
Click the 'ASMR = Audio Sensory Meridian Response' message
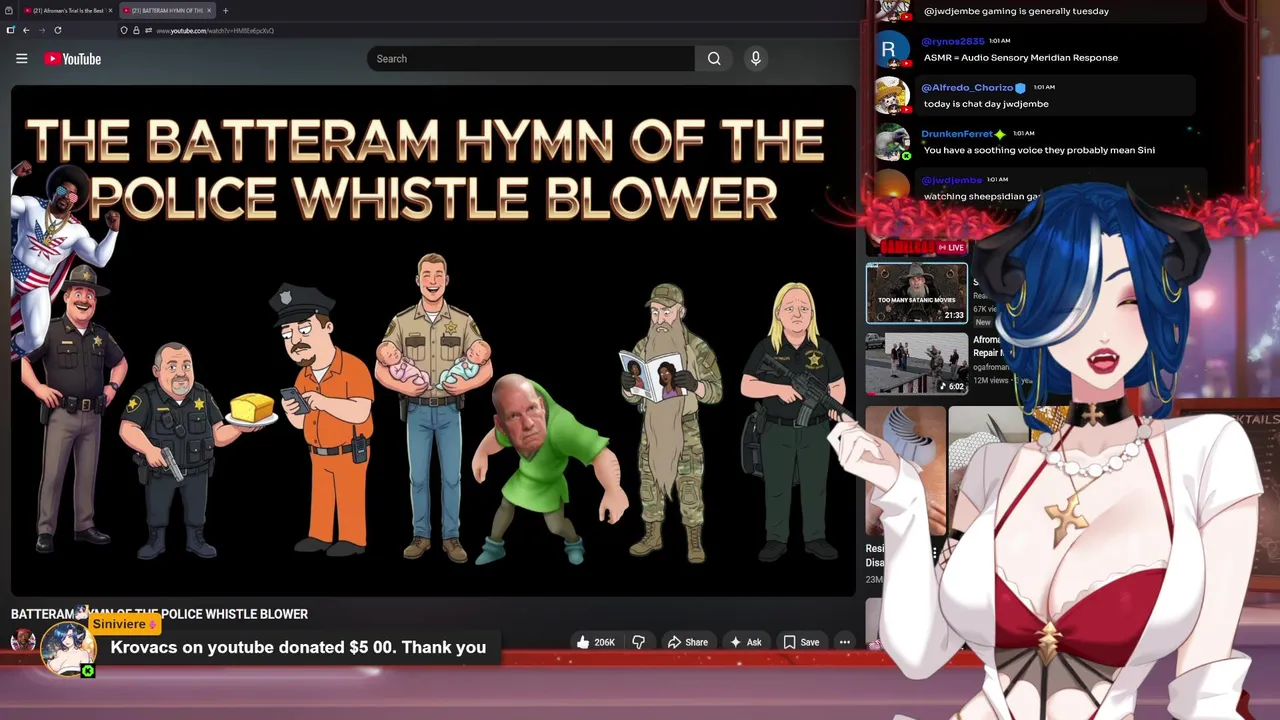(1021, 57)
